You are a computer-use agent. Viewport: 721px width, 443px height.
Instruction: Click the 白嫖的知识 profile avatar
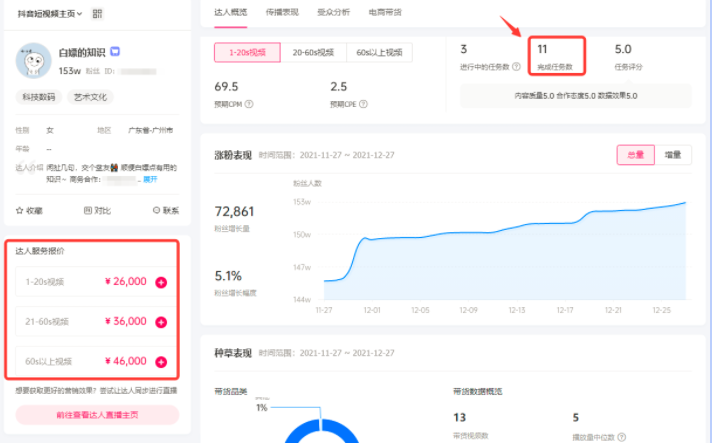pyautogui.click(x=33, y=61)
